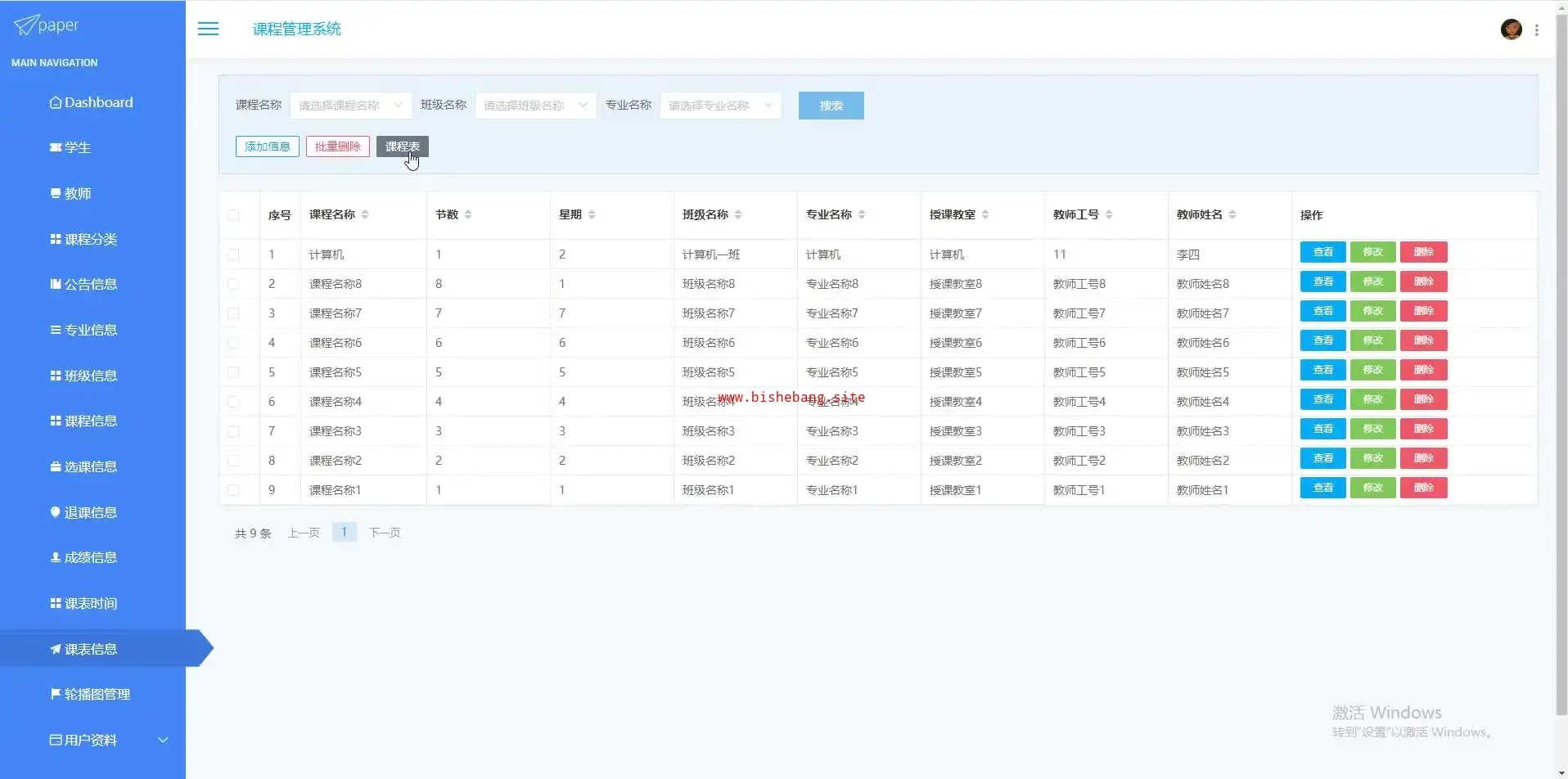
Task: Open the user avatar in top bar
Action: pyautogui.click(x=1511, y=29)
